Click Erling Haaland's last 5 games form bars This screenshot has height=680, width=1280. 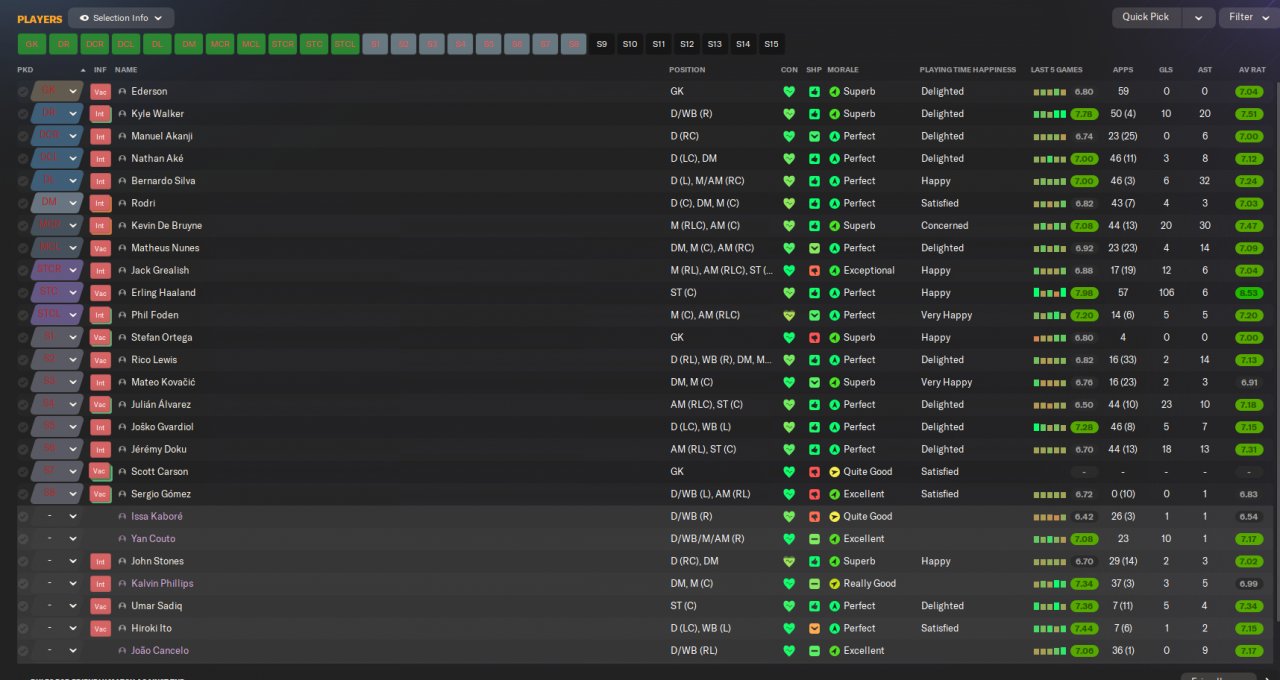pos(1049,293)
